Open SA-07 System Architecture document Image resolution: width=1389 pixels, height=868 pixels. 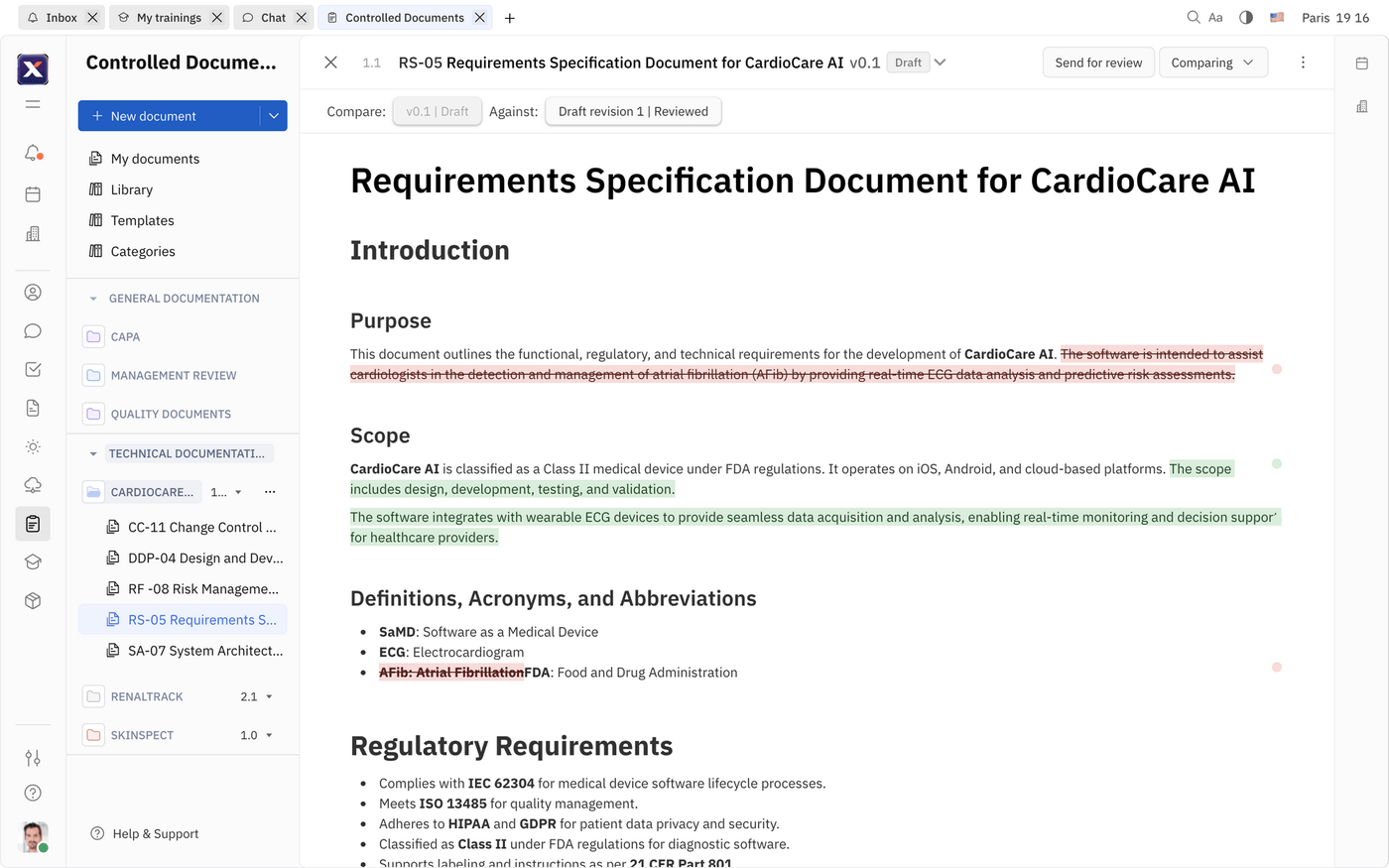194,651
